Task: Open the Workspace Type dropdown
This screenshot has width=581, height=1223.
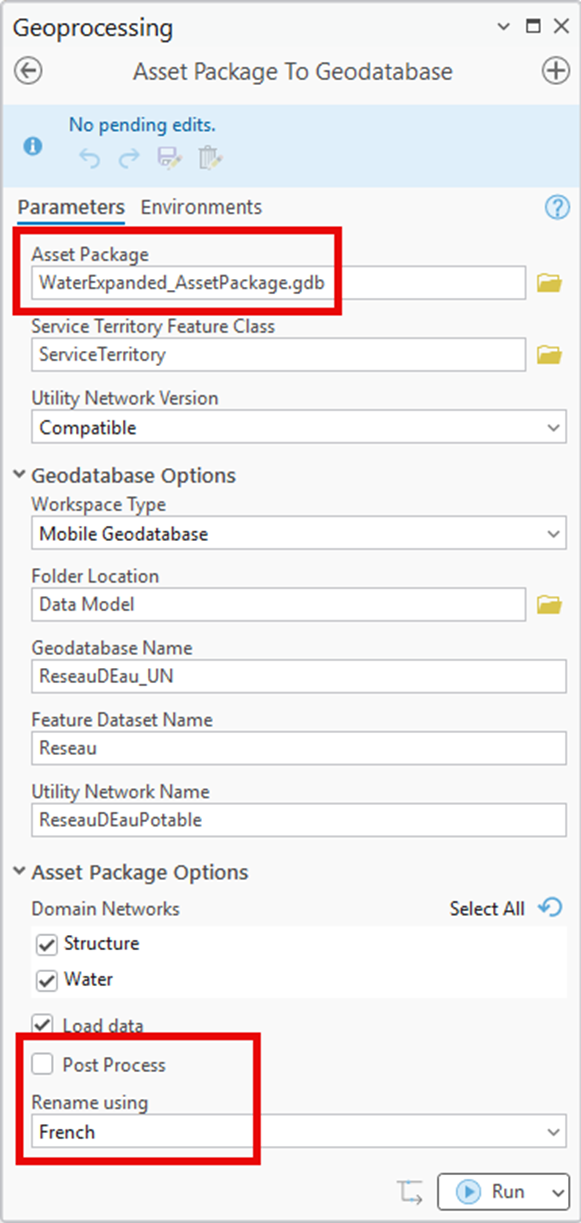Action: coord(299,534)
